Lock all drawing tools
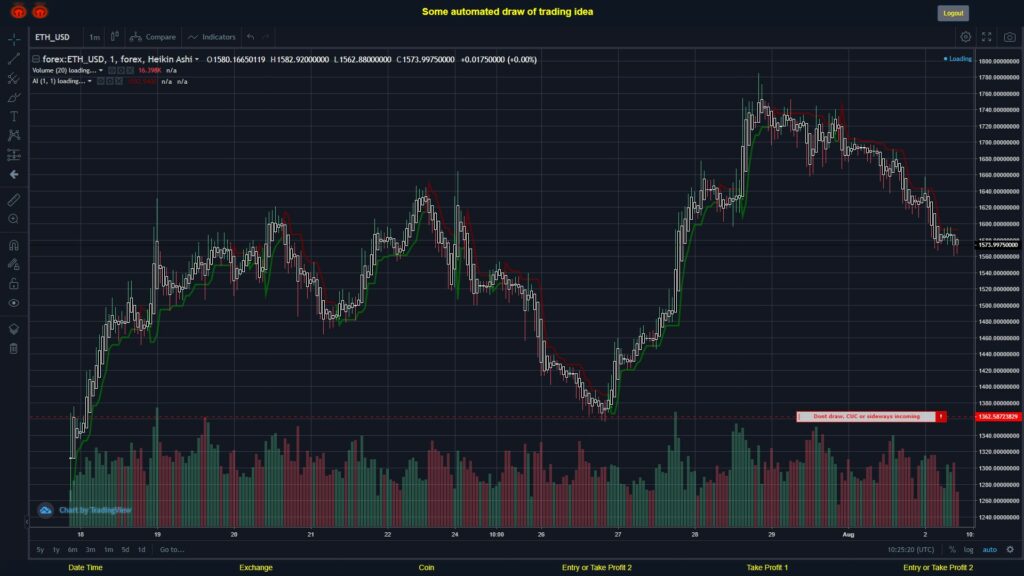The width and height of the screenshot is (1024, 576). 14,283
